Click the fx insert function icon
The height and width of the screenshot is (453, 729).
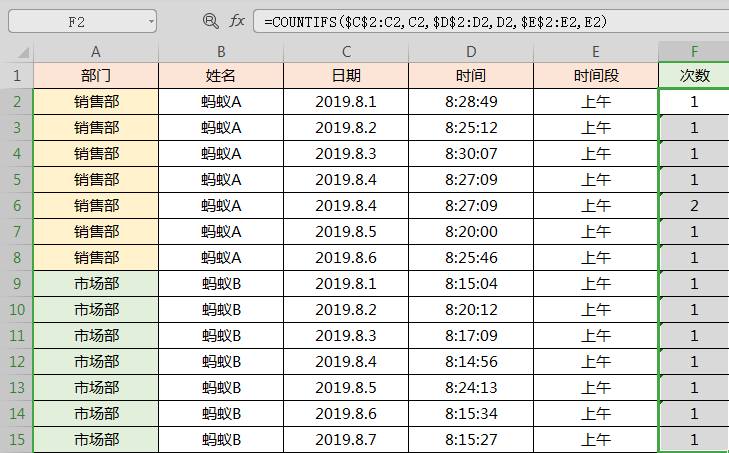(x=237, y=21)
